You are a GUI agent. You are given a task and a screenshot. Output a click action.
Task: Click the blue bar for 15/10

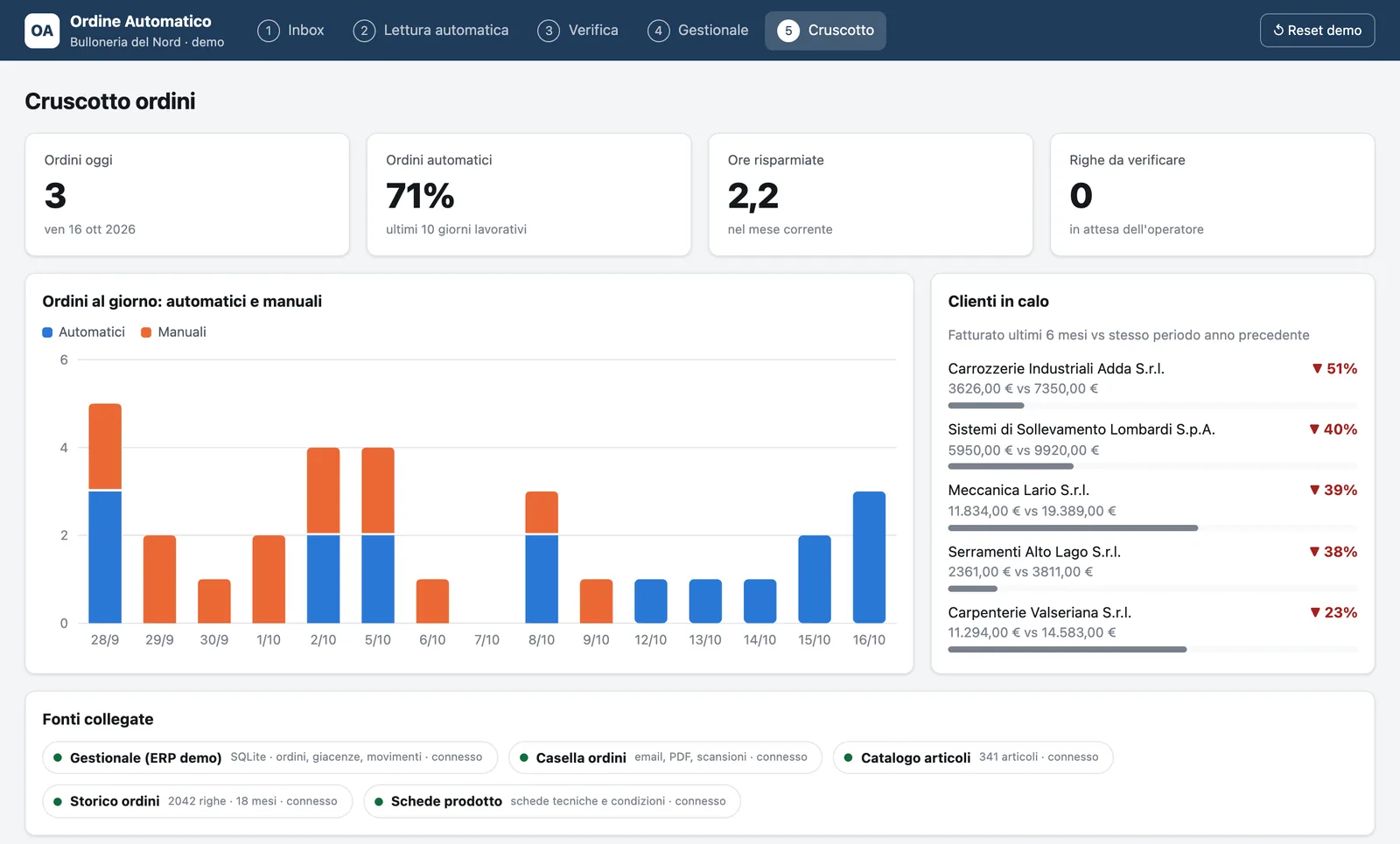[x=815, y=579]
